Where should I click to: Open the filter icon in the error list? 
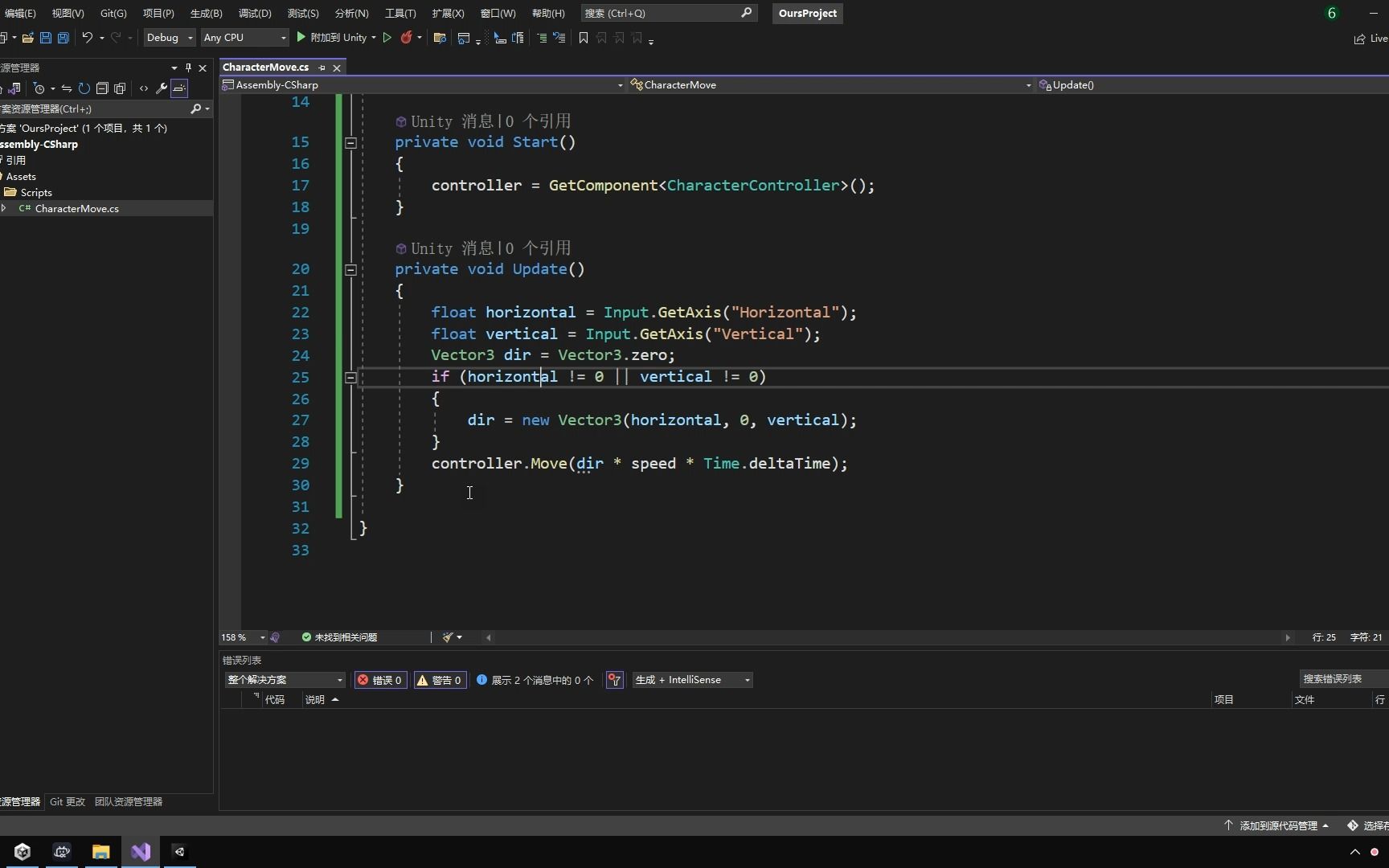coord(614,680)
